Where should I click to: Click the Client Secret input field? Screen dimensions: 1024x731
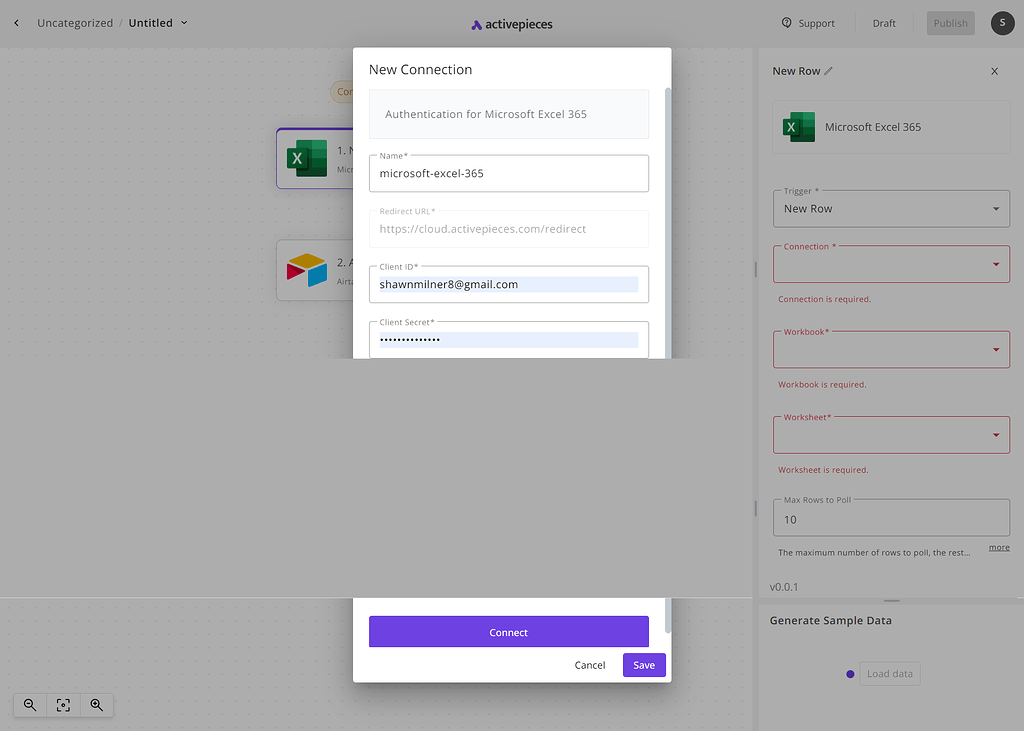pos(509,340)
